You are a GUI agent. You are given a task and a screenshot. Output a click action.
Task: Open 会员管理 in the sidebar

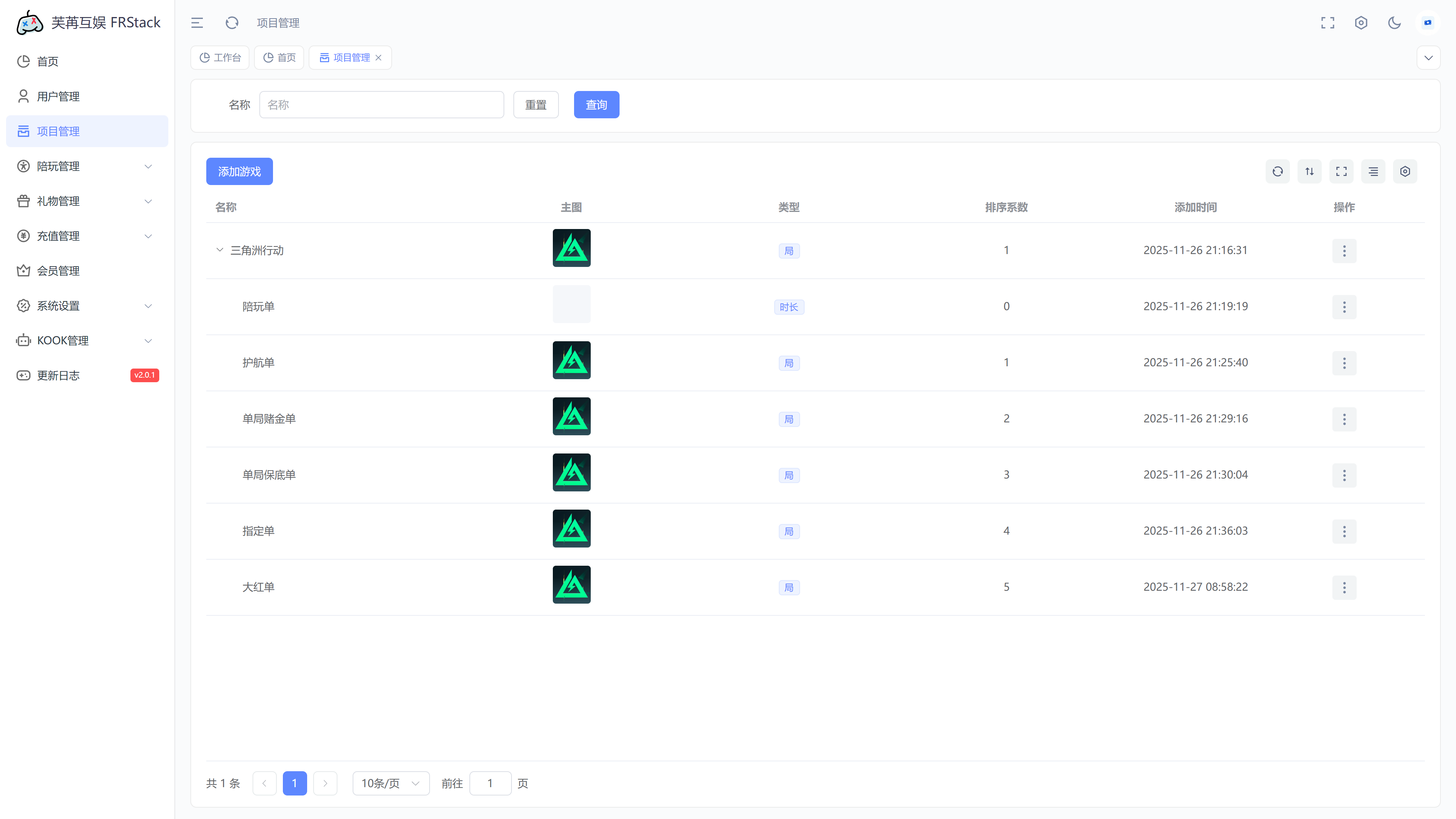[58, 271]
